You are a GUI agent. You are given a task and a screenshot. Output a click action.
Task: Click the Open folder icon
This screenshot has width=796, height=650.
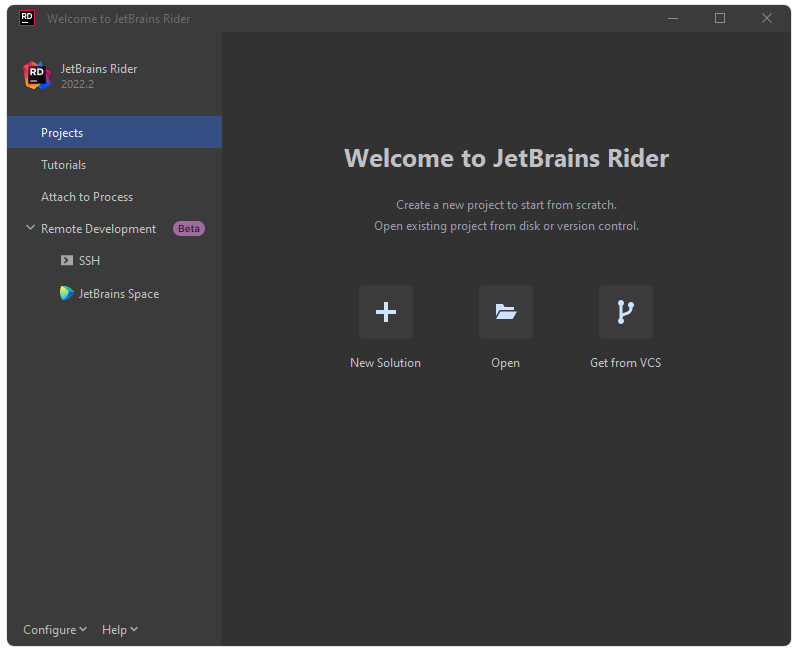(506, 312)
